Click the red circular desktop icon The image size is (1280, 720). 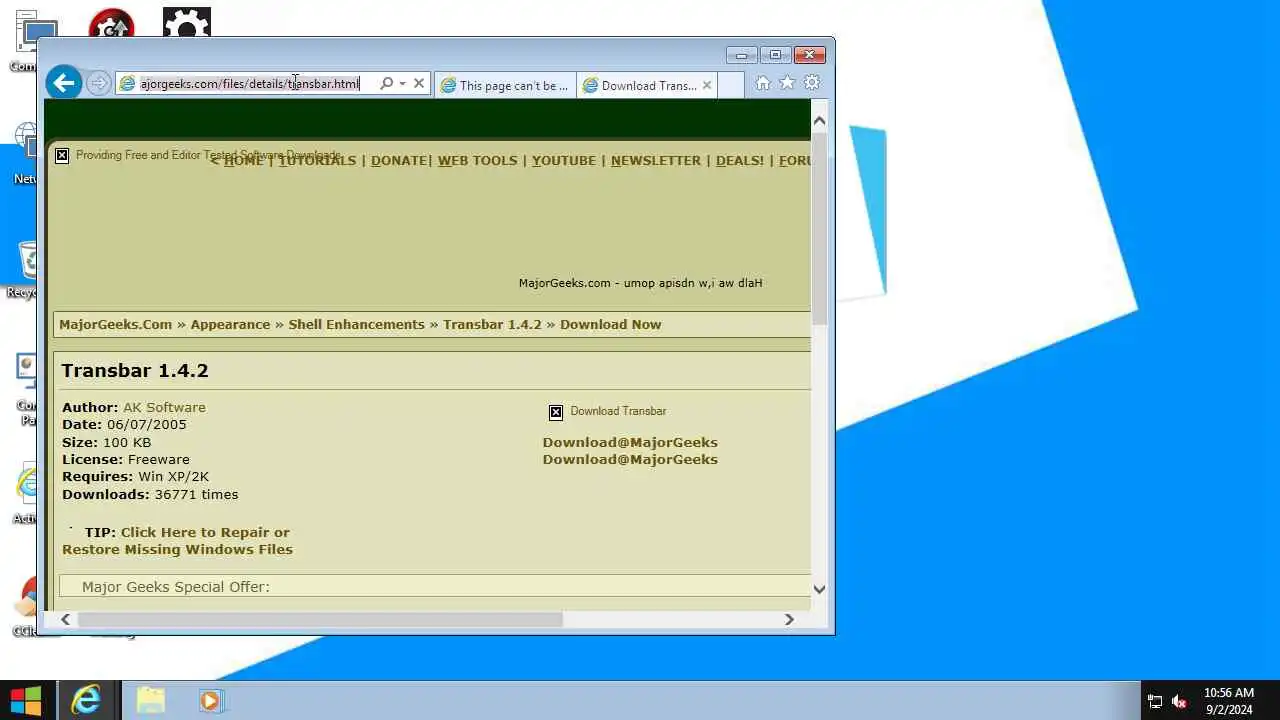click(111, 24)
